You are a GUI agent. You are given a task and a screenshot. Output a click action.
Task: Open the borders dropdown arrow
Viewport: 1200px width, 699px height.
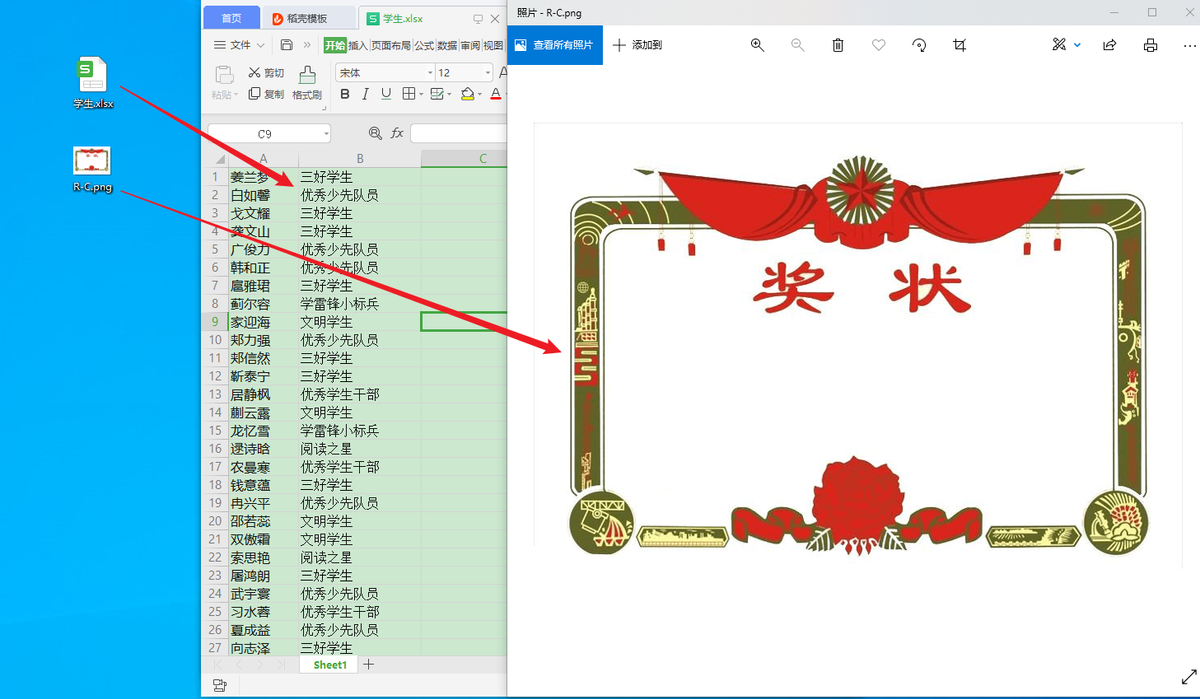click(x=420, y=95)
